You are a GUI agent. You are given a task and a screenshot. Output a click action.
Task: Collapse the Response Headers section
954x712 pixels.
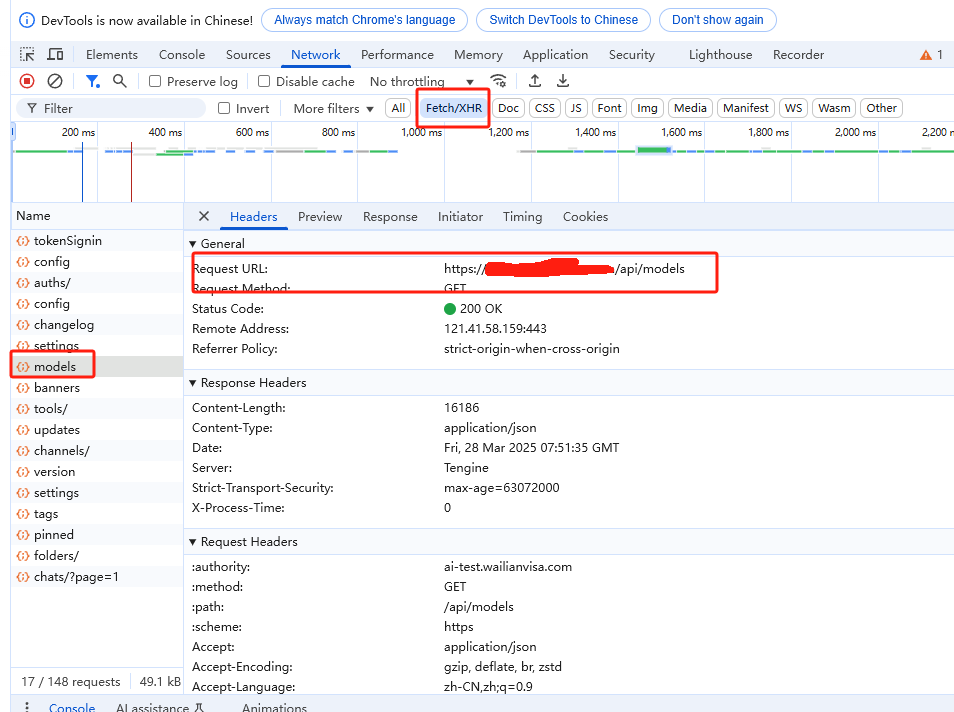[x=193, y=382]
